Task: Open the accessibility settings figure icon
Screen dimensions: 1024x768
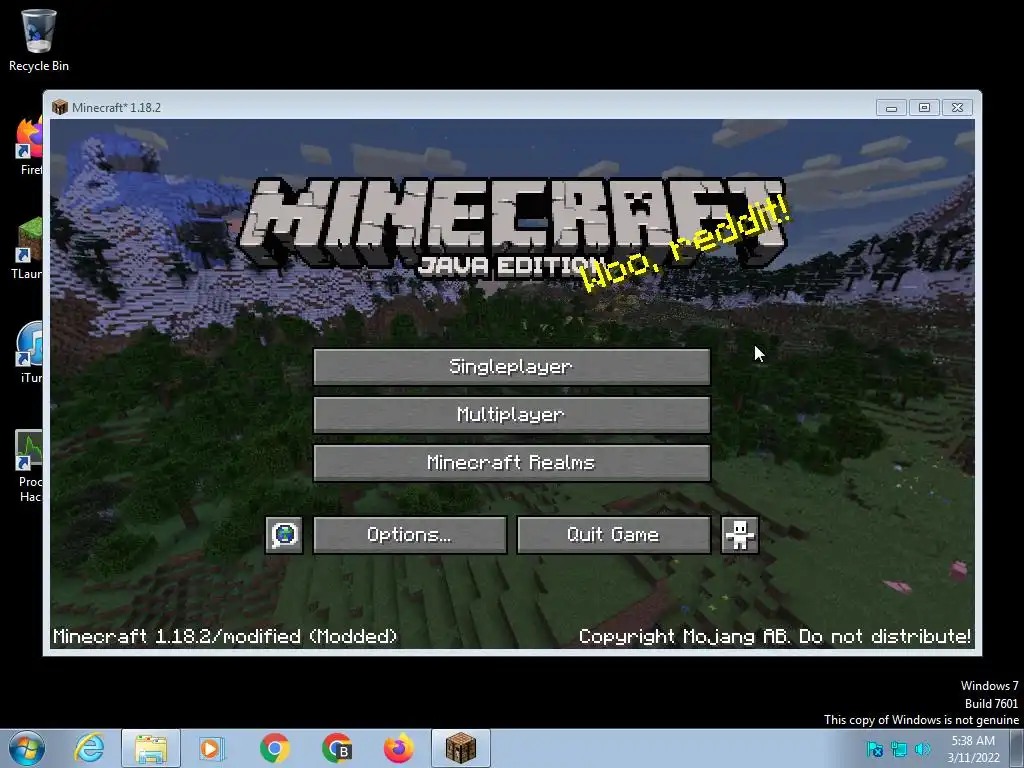Action: (x=739, y=535)
